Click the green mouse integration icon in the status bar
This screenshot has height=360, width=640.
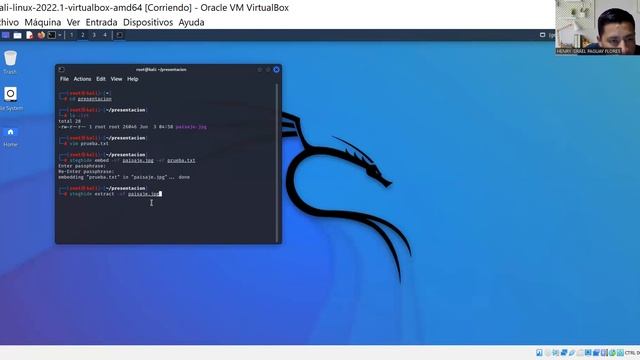point(612,353)
